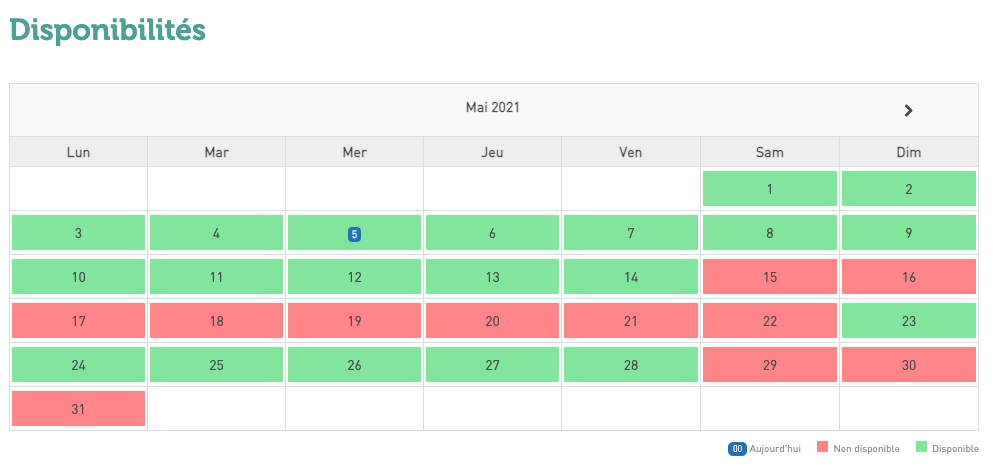The width and height of the screenshot is (998, 466).
Task: Click unavailable Sunday May 16
Action: [x=908, y=277]
